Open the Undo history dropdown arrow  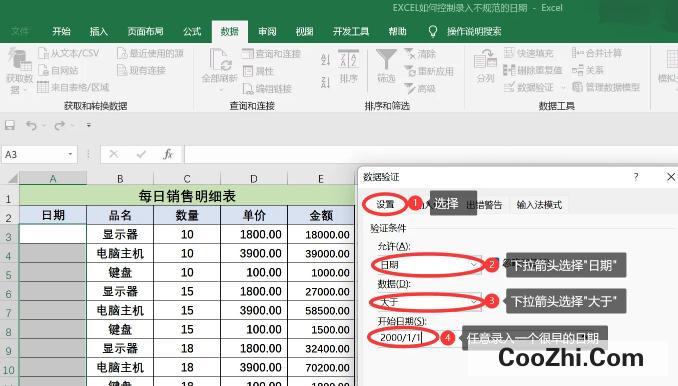(x=44, y=125)
